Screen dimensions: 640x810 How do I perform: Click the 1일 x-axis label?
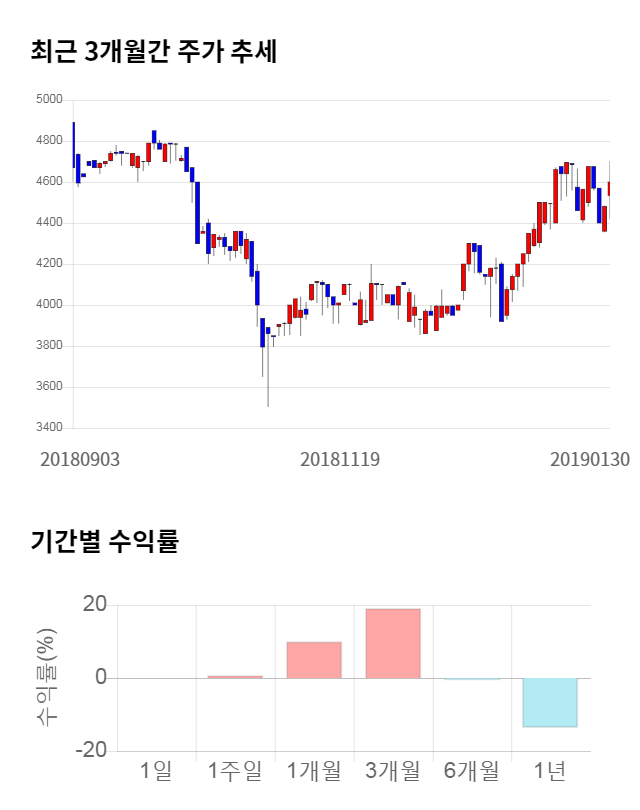coord(157,771)
